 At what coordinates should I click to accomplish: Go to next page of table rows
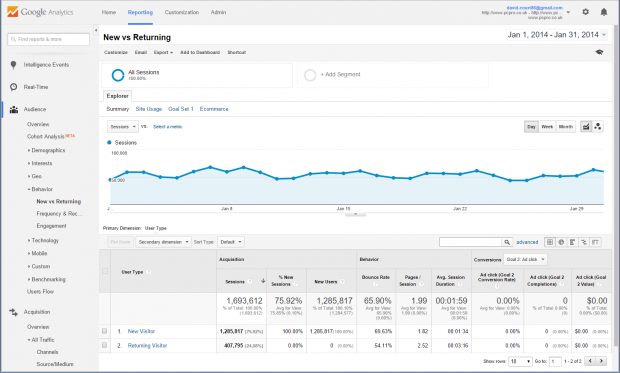601,361
